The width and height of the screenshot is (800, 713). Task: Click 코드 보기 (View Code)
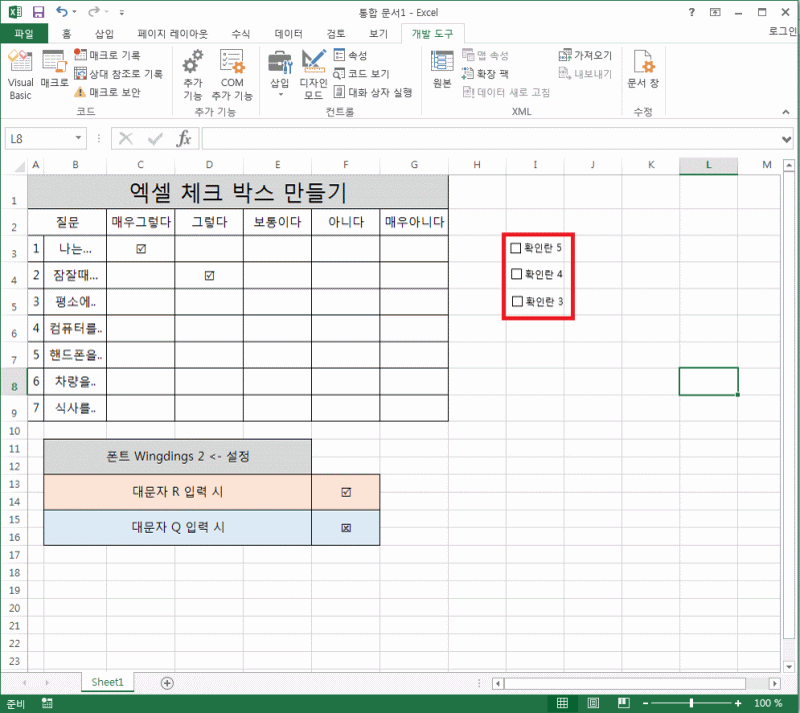tap(361, 73)
